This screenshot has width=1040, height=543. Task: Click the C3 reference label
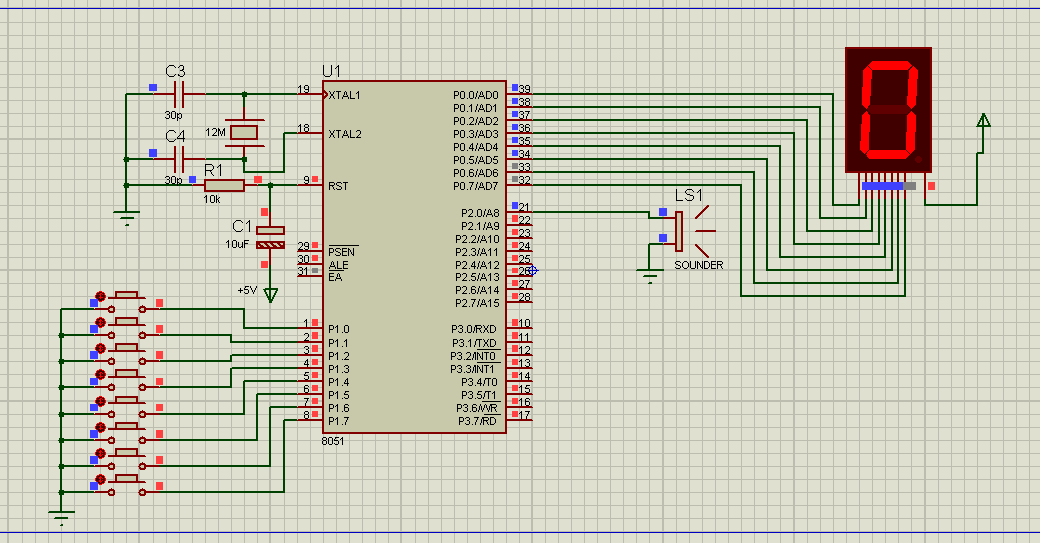coord(175,71)
